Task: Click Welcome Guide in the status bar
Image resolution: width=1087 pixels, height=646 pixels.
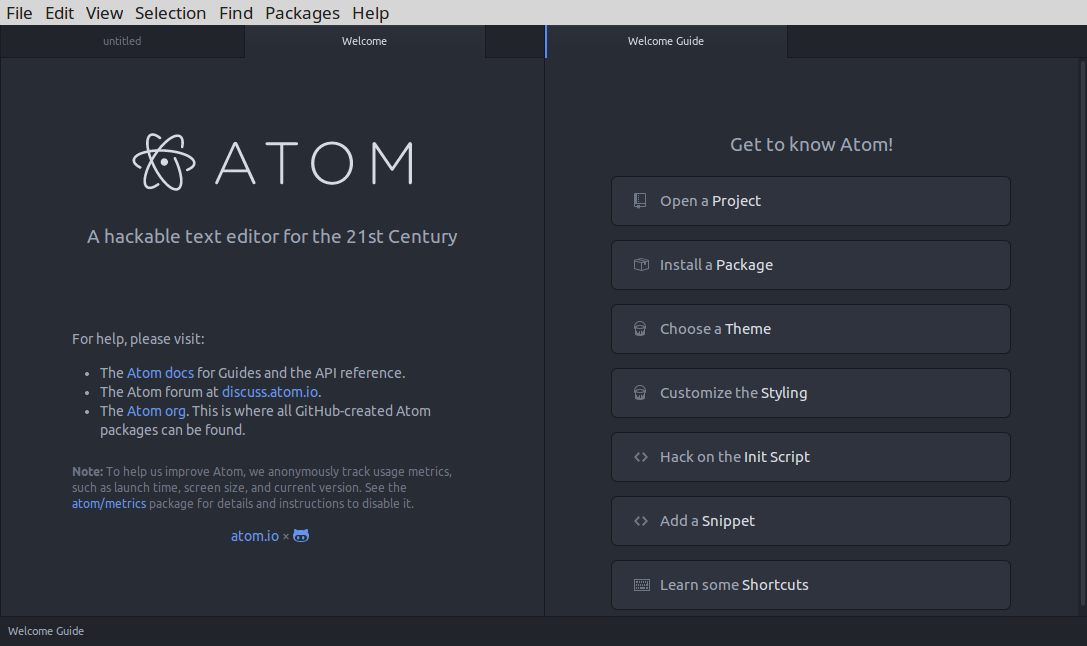Action: [x=46, y=631]
